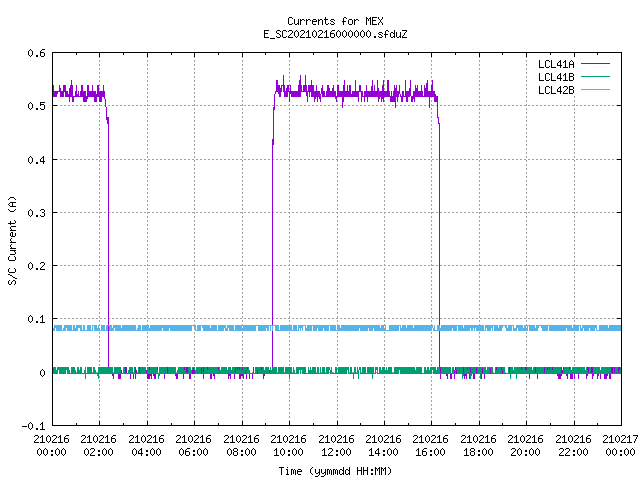Click the y-axis tick value 0.6
640x480 pixels.
coord(36,53)
